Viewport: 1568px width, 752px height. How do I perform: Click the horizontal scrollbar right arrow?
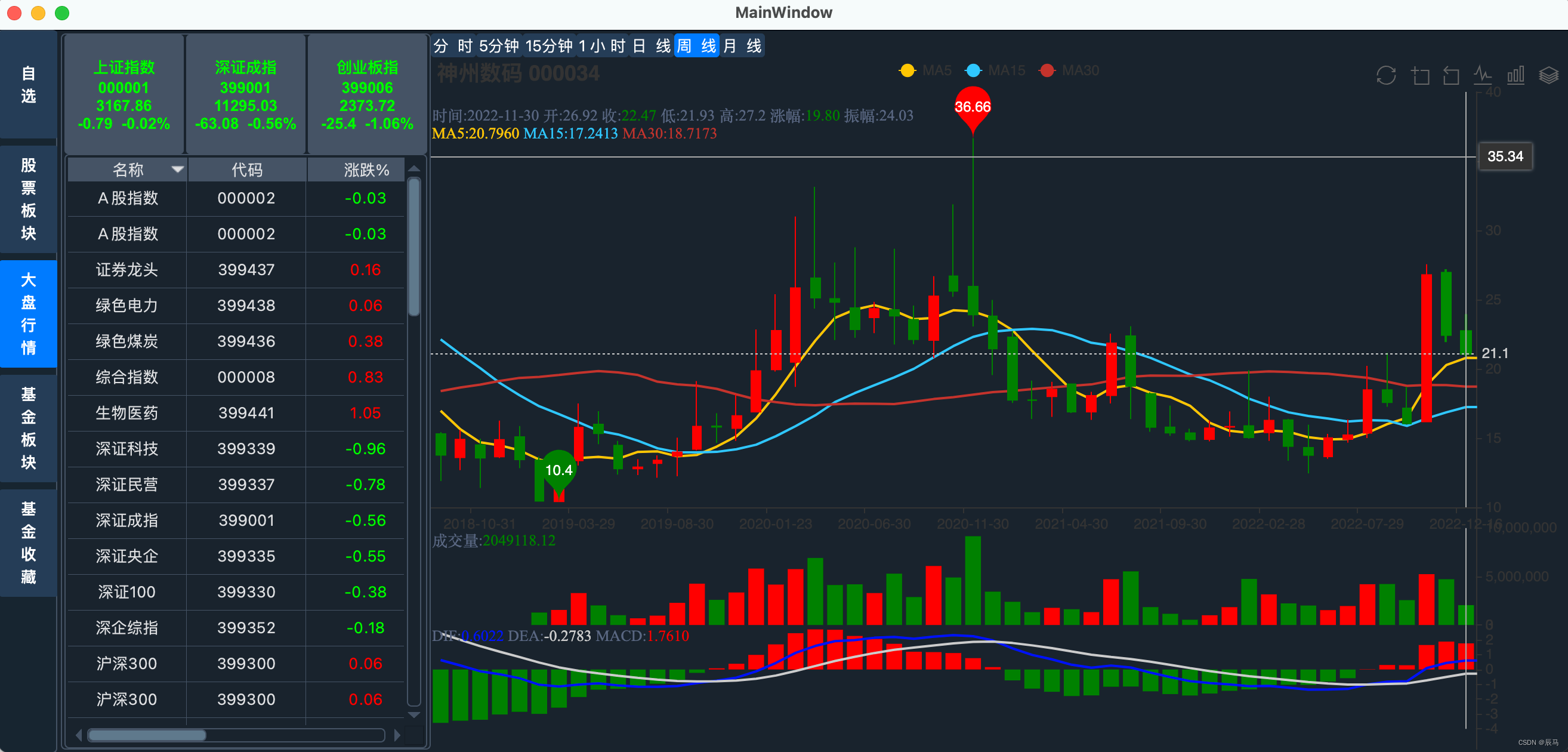click(x=397, y=735)
